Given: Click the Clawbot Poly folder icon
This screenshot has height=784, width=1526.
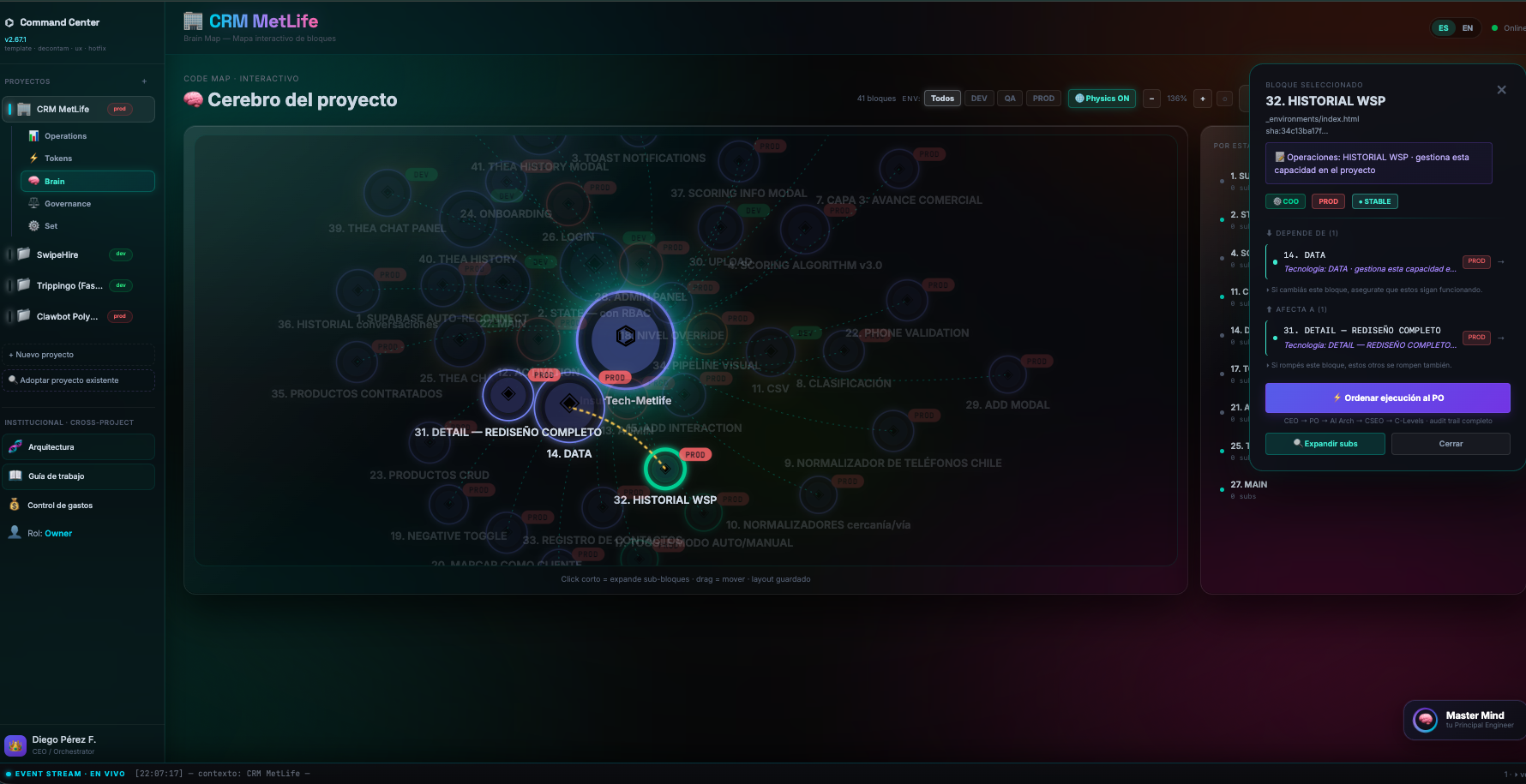Looking at the screenshot, I should coord(24,316).
